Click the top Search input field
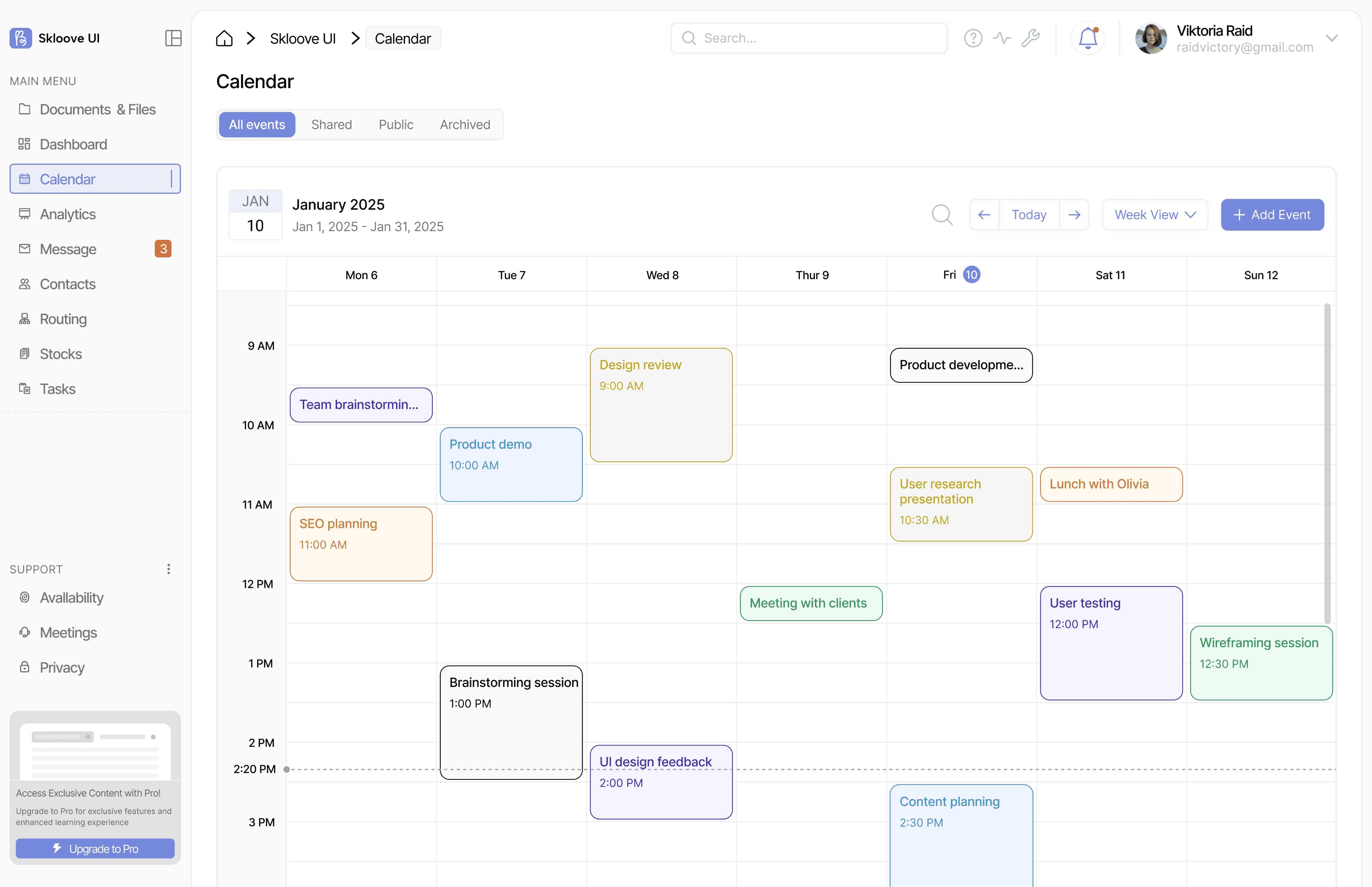Image resolution: width=1372 pixels, height=887 pixels. tap(809, 39)
